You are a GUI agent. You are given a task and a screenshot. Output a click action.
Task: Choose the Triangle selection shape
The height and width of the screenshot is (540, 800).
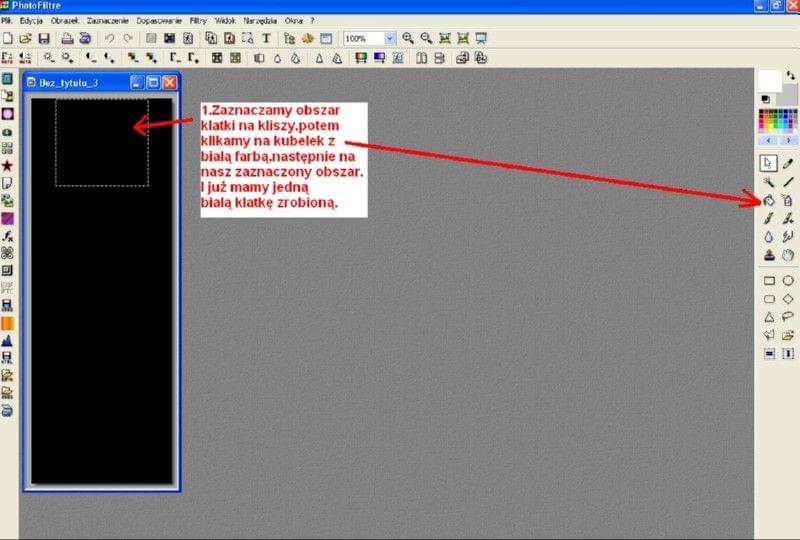[769, 317]
